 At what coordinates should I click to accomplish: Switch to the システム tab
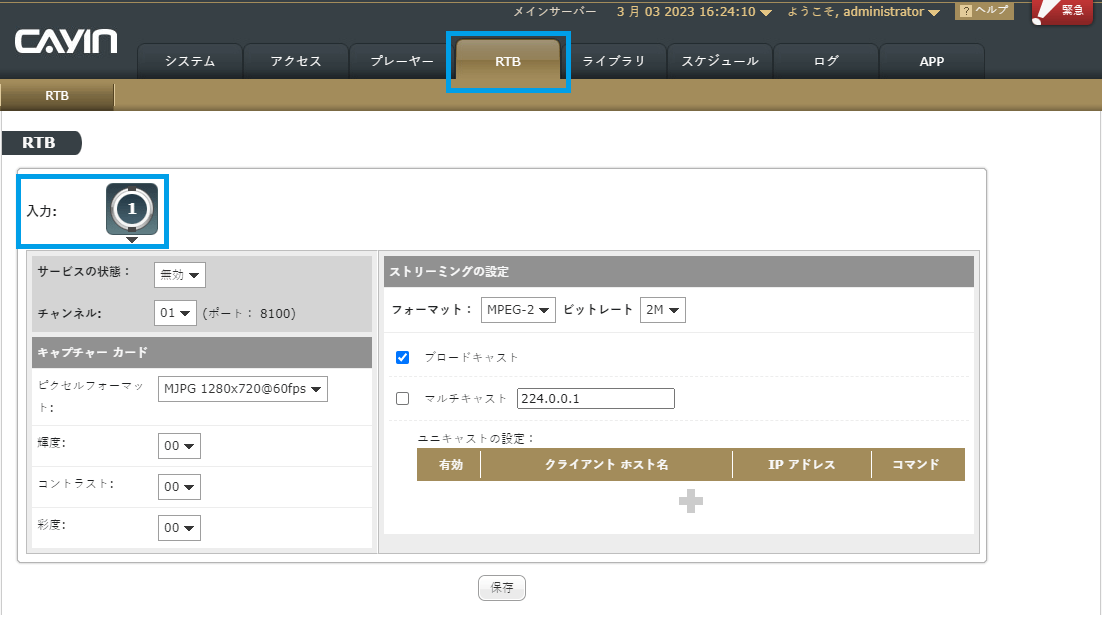coord(190,61)
